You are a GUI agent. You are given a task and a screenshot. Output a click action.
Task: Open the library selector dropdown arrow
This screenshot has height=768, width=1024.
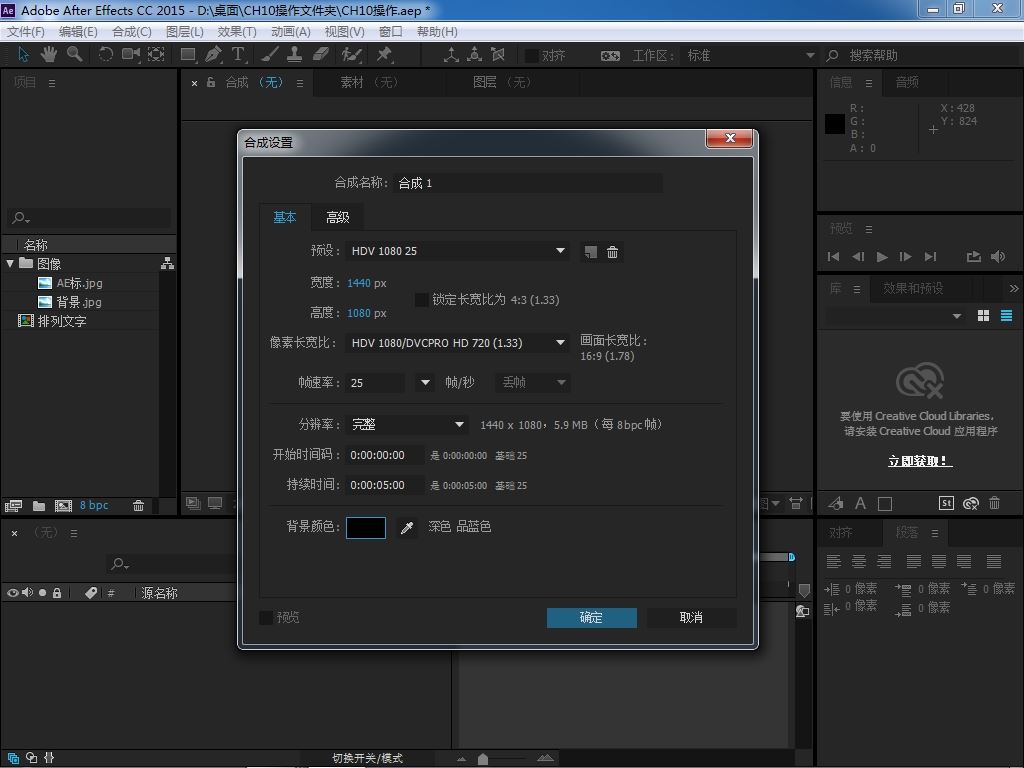(x=957, y=316)
